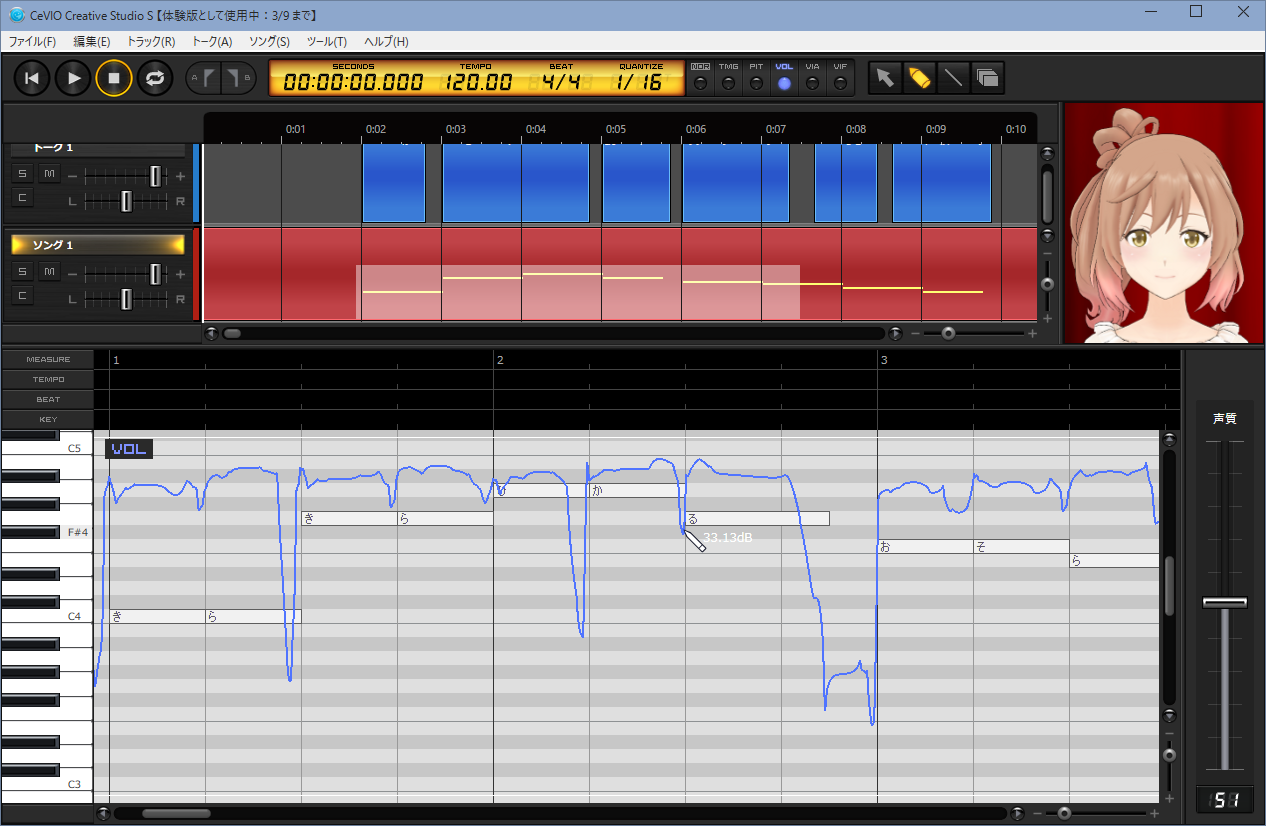The width and height of the screenshot is (1266, 826).
Task: Click the overlapping layers tool icon
Action: tap(987, 78)
